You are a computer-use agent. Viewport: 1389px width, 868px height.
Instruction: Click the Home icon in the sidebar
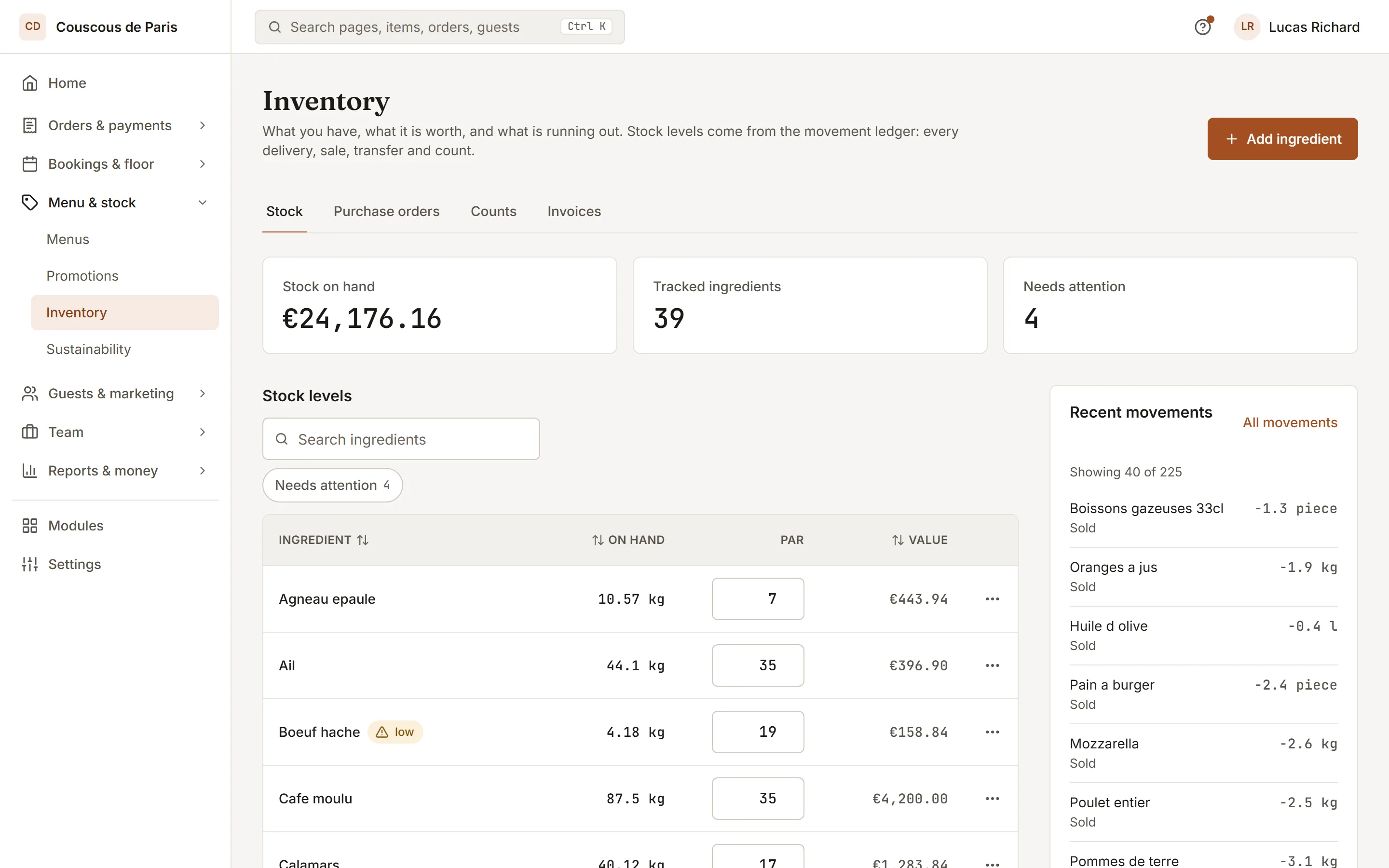point(30,83)
